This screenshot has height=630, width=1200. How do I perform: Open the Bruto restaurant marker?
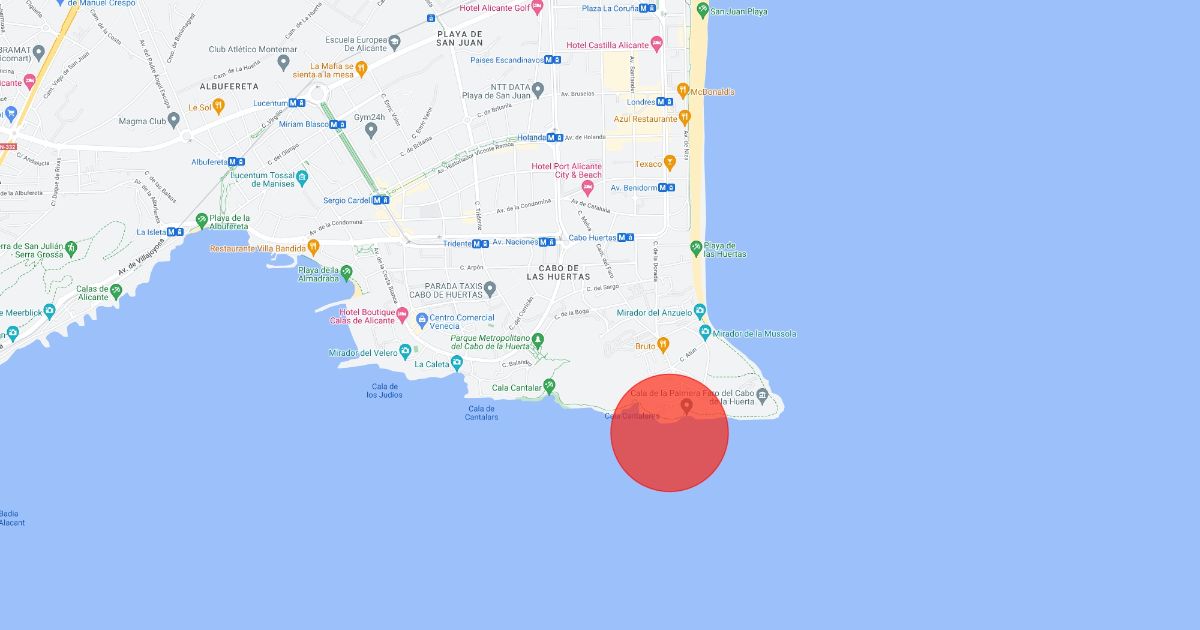point(663,346)
